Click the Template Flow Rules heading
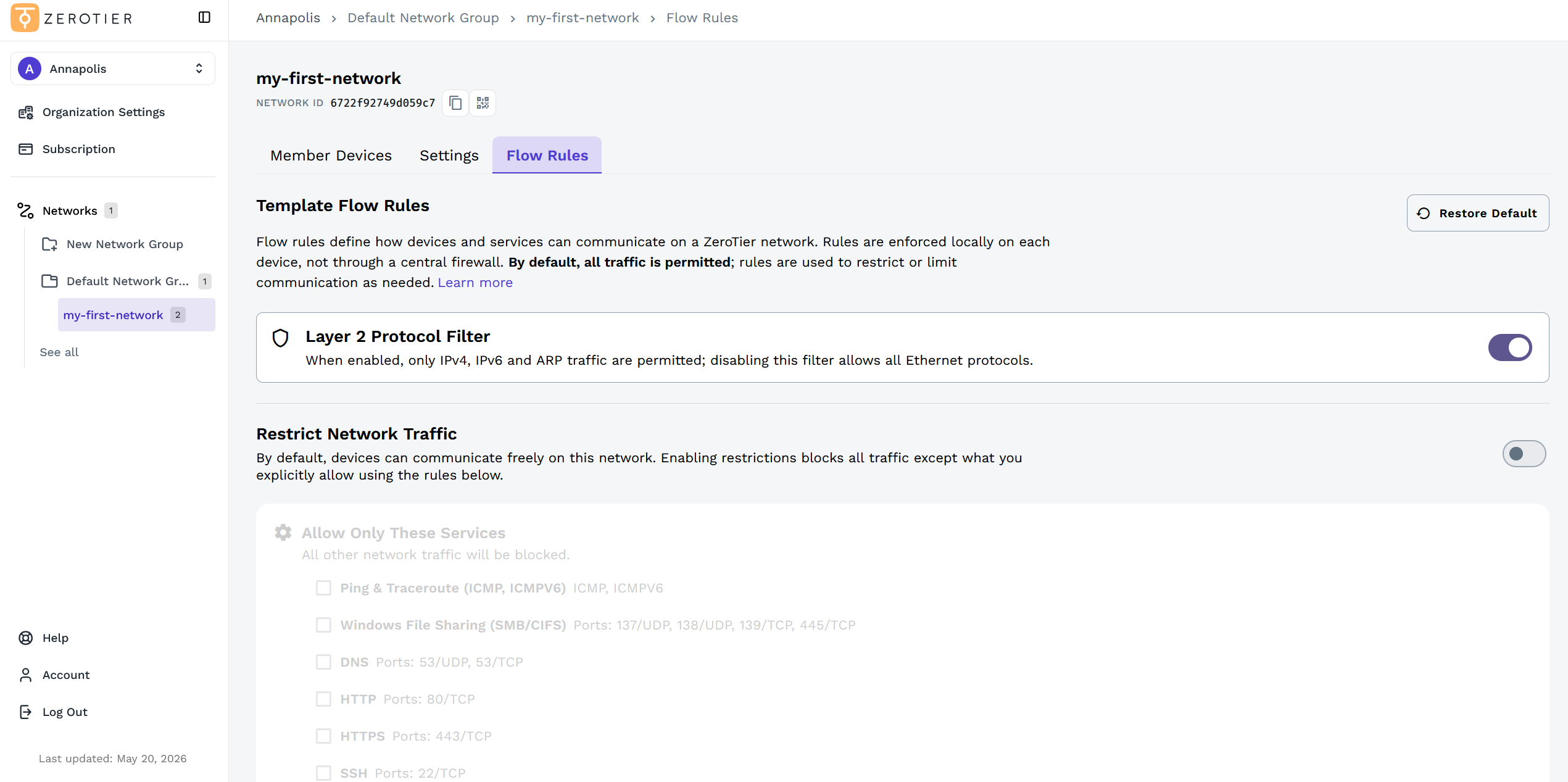Viewport: 1568px width, 782px height. pos(342,206)
